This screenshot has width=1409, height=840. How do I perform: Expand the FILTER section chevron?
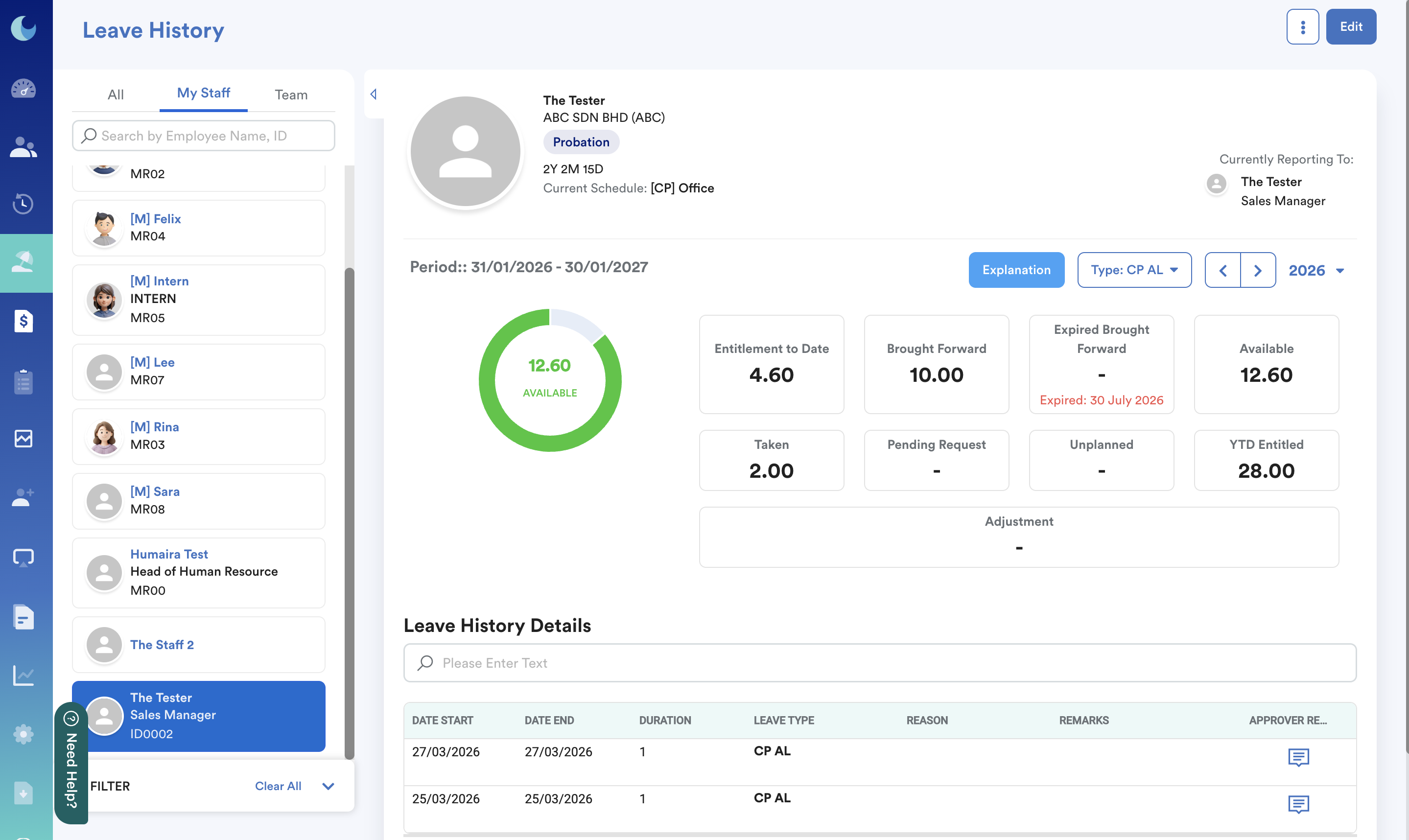(x=329, y=786)
